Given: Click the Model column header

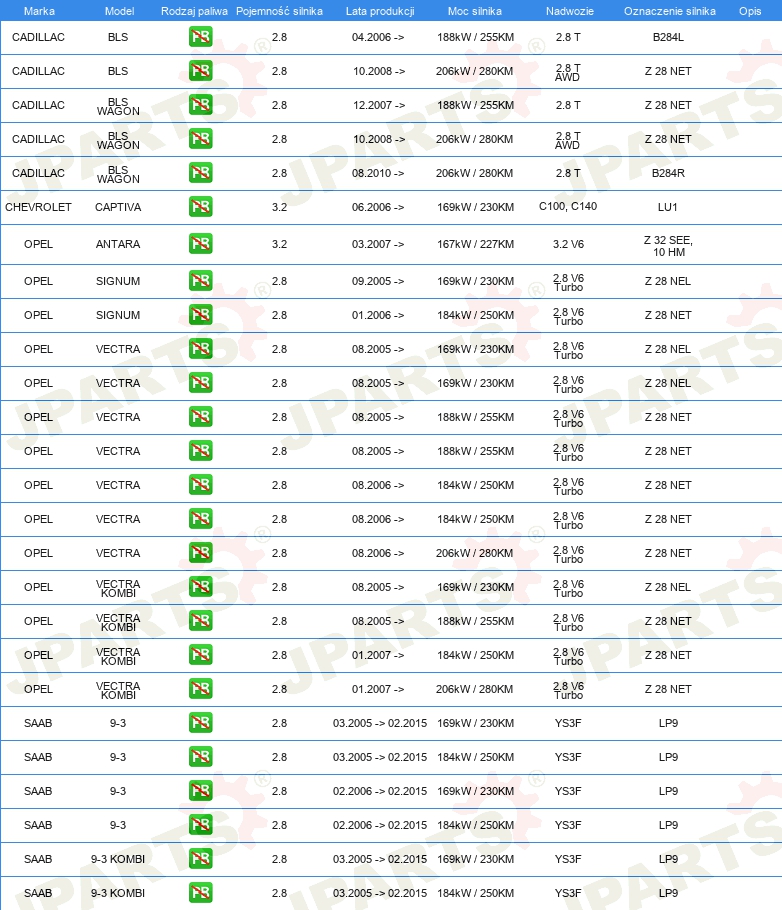Looking at the screenshot, I should pos(119,11).
